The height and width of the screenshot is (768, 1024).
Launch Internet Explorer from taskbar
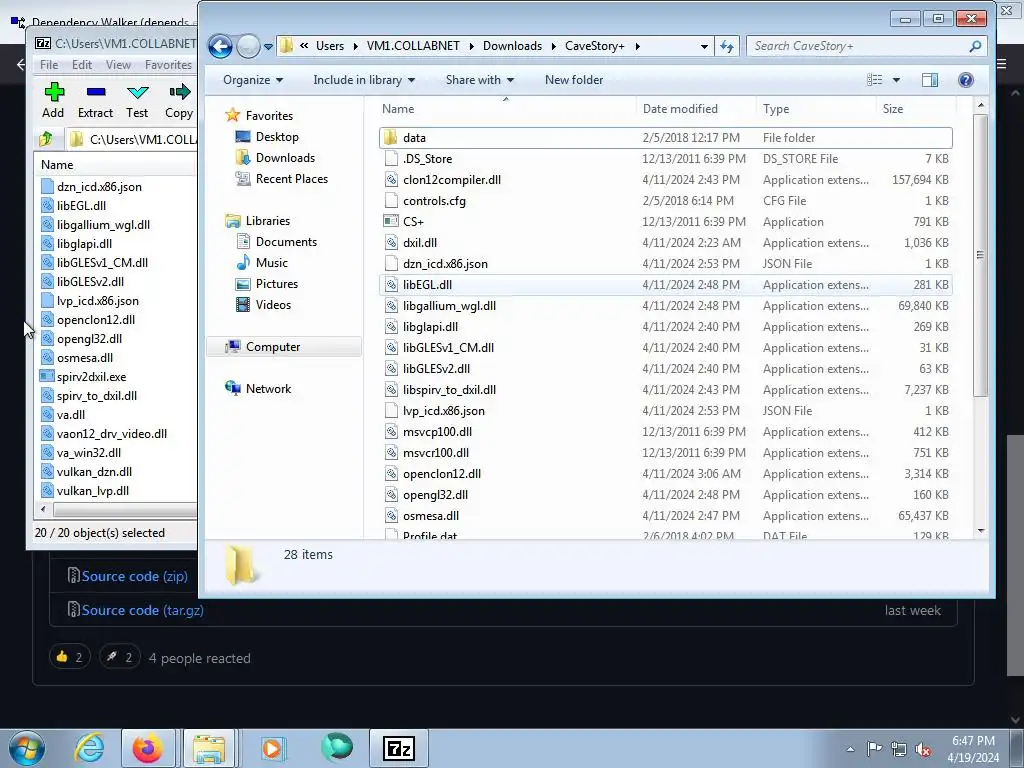pyautogui.click(x=89, y=748)
